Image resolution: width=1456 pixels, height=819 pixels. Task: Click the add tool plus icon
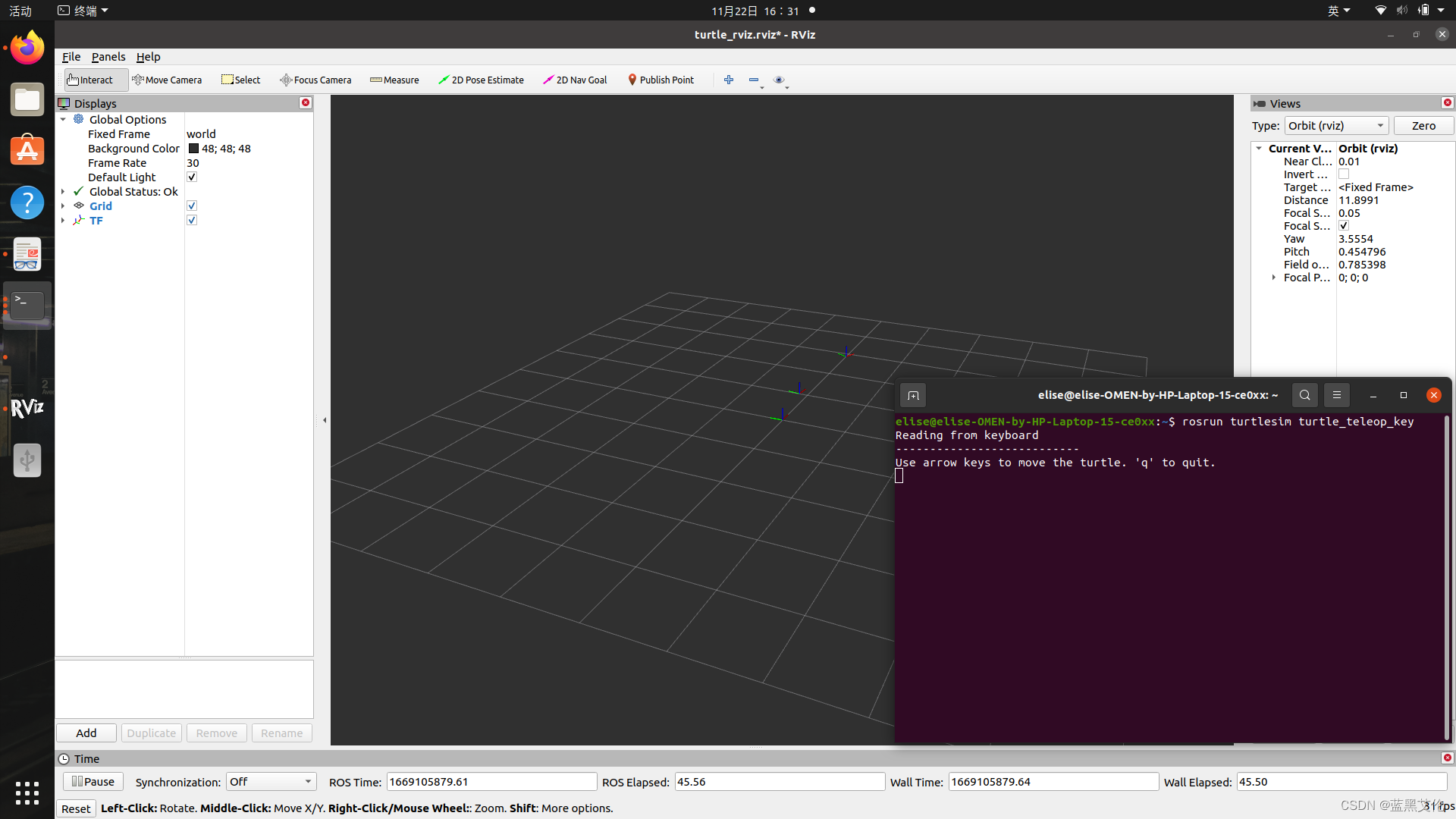729,80
